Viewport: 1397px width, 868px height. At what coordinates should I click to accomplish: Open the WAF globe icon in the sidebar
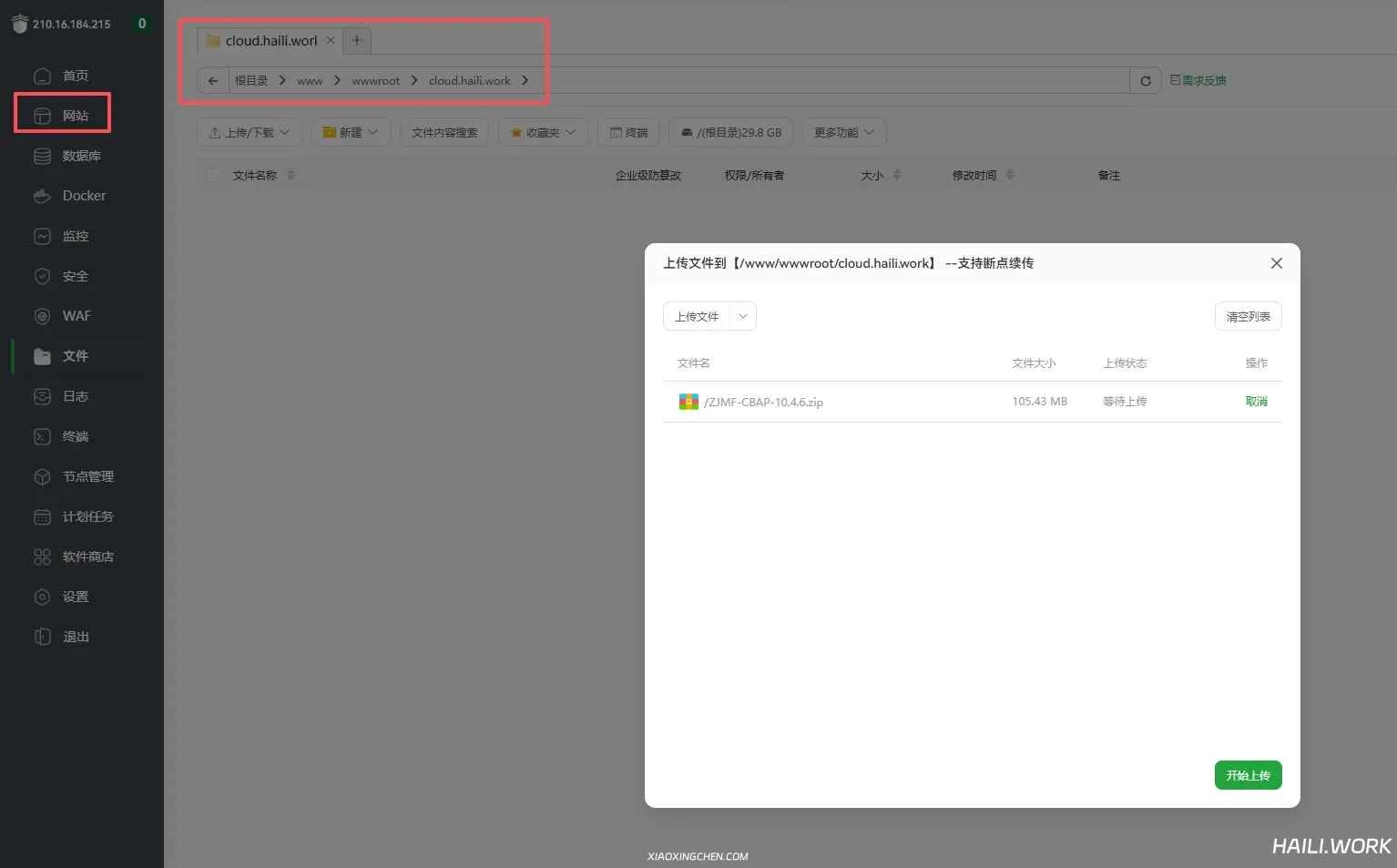click(x=42, y=316)
